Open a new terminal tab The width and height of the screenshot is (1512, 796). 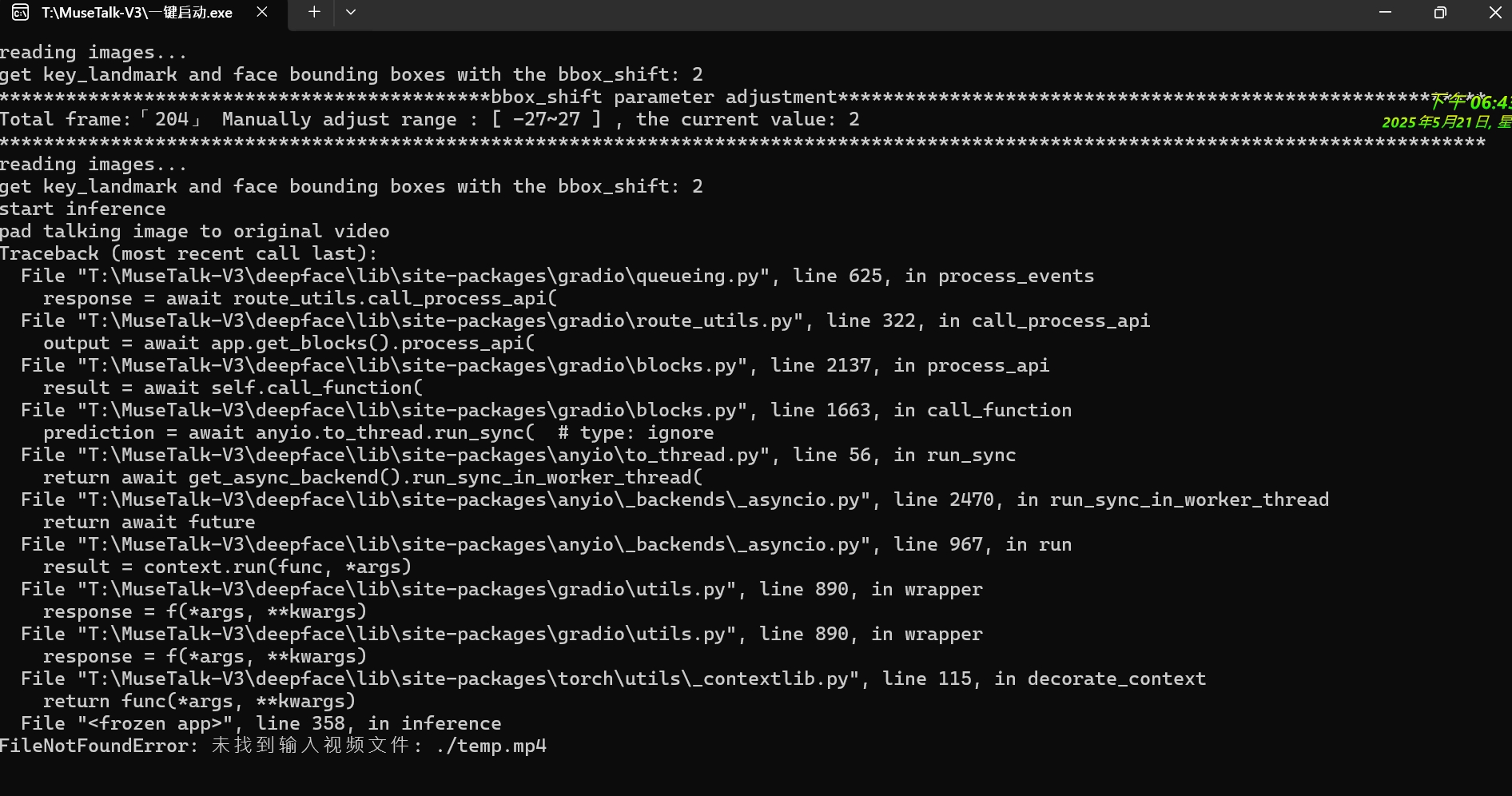[314, 12]
